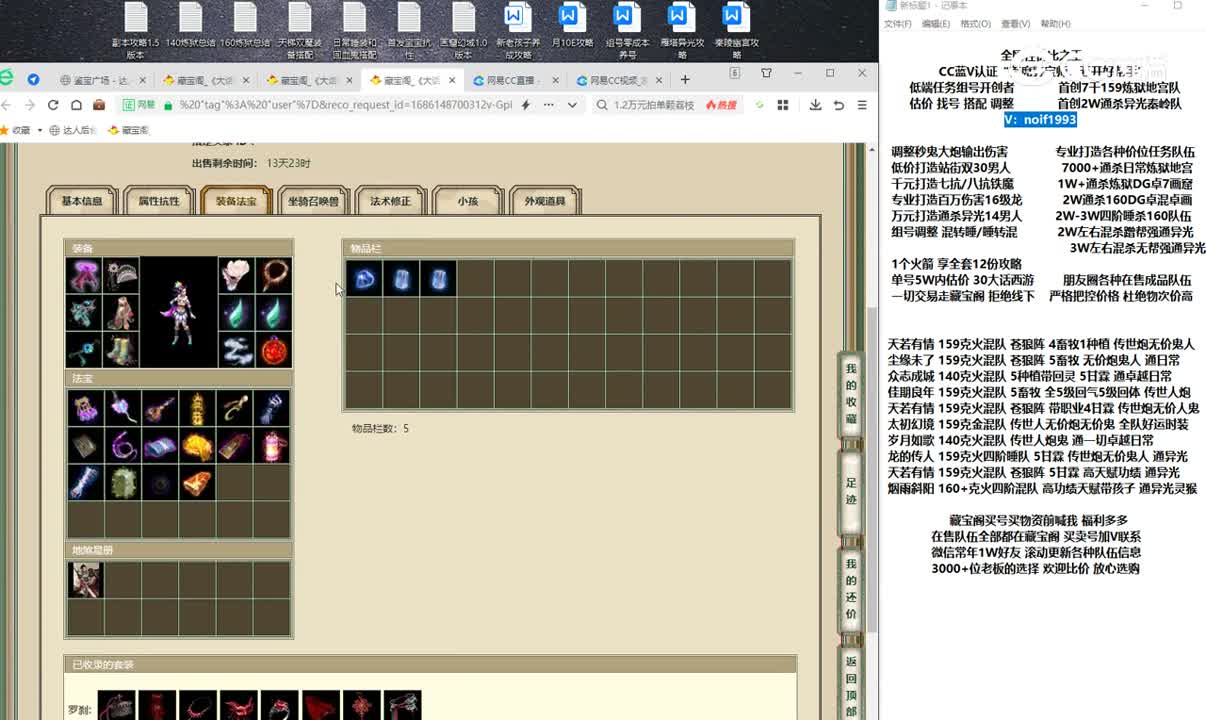Switch to the 基本信息 tab

[81, 201]
